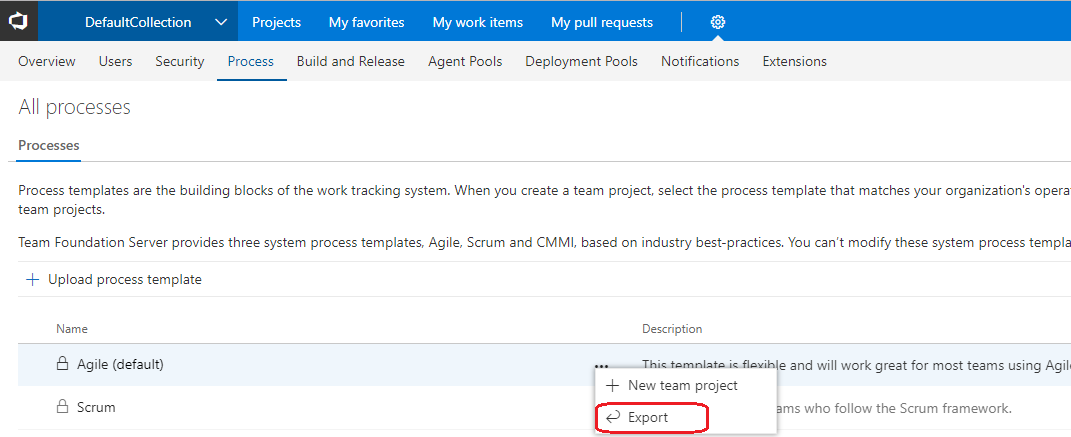Go to the Agent Pools tab

click(x=465, y=61)
